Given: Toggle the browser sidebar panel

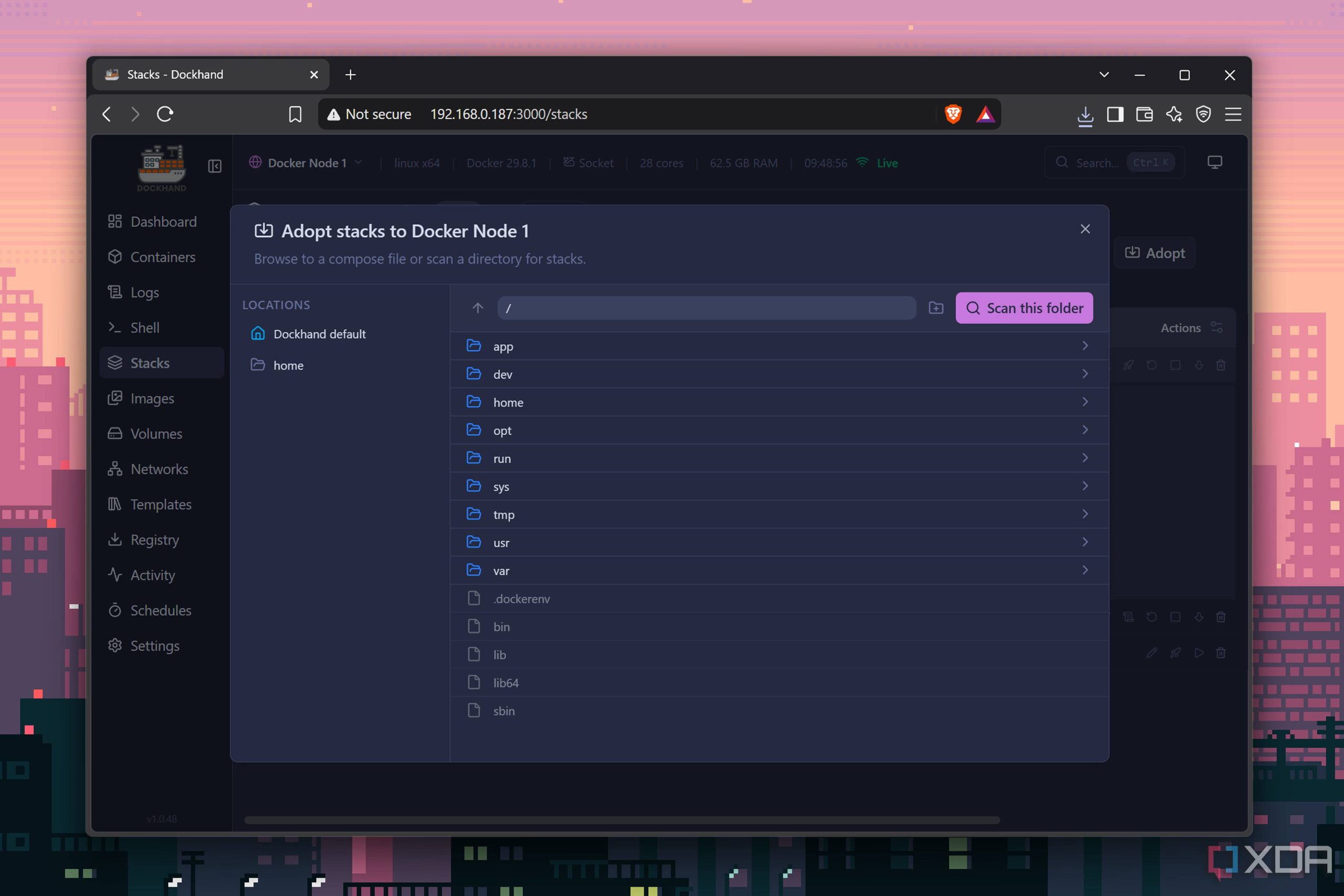Looking at the screenshot, I should 1115,114.
